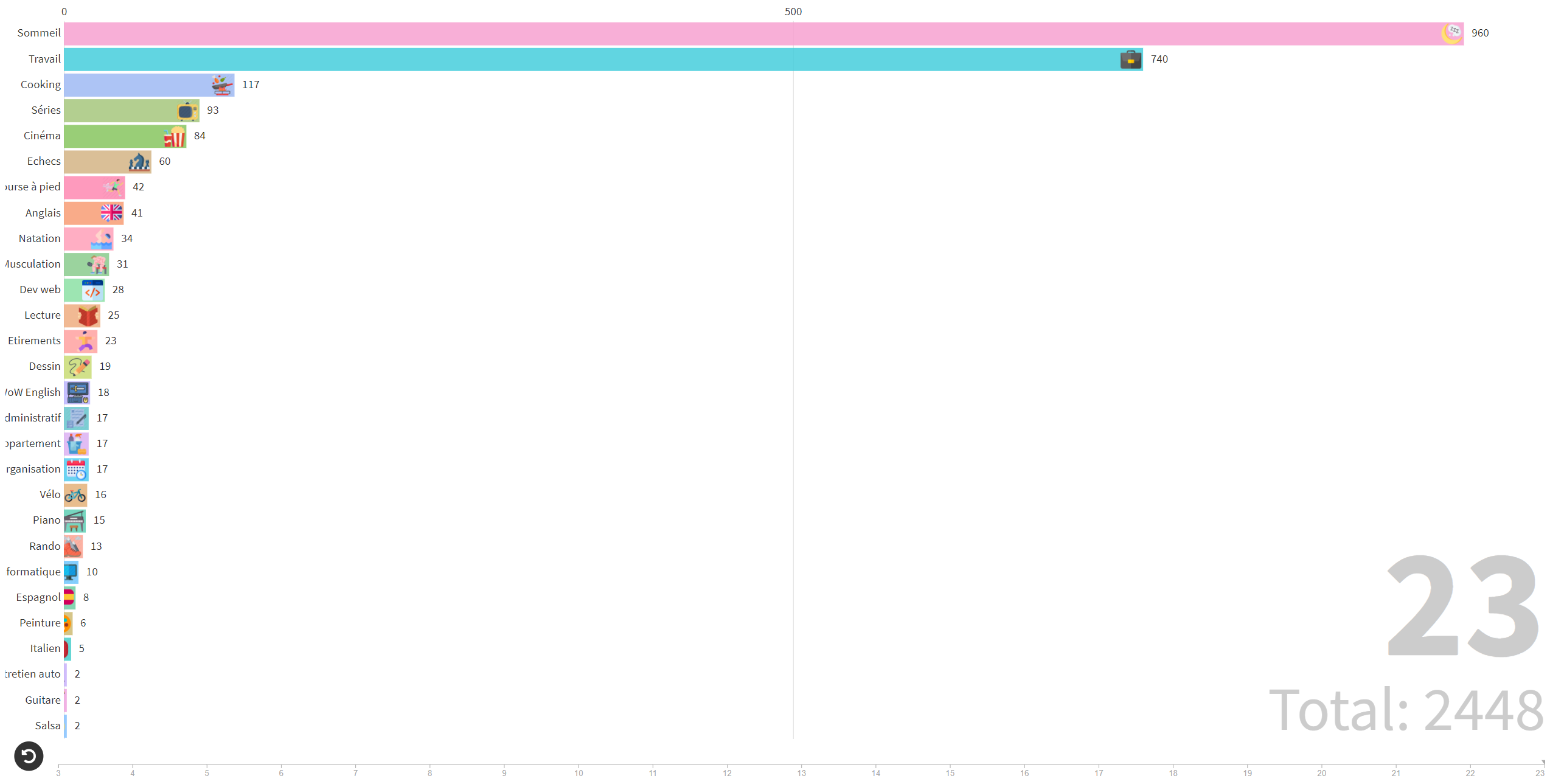1550x784 pixels.
Task: Click the replay button
Action: (x=29, y=756)
